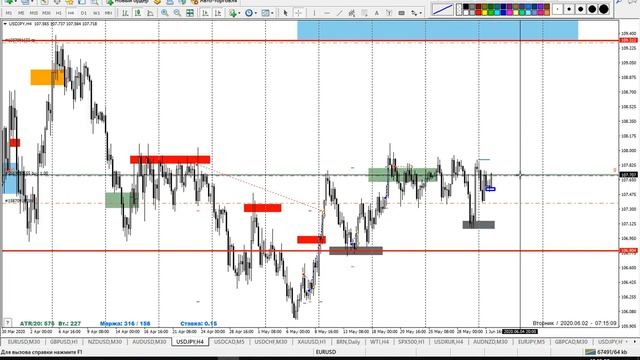Open the EURJPY,M5 chart tab
640x360 pixels.
(x=531, y=342)
